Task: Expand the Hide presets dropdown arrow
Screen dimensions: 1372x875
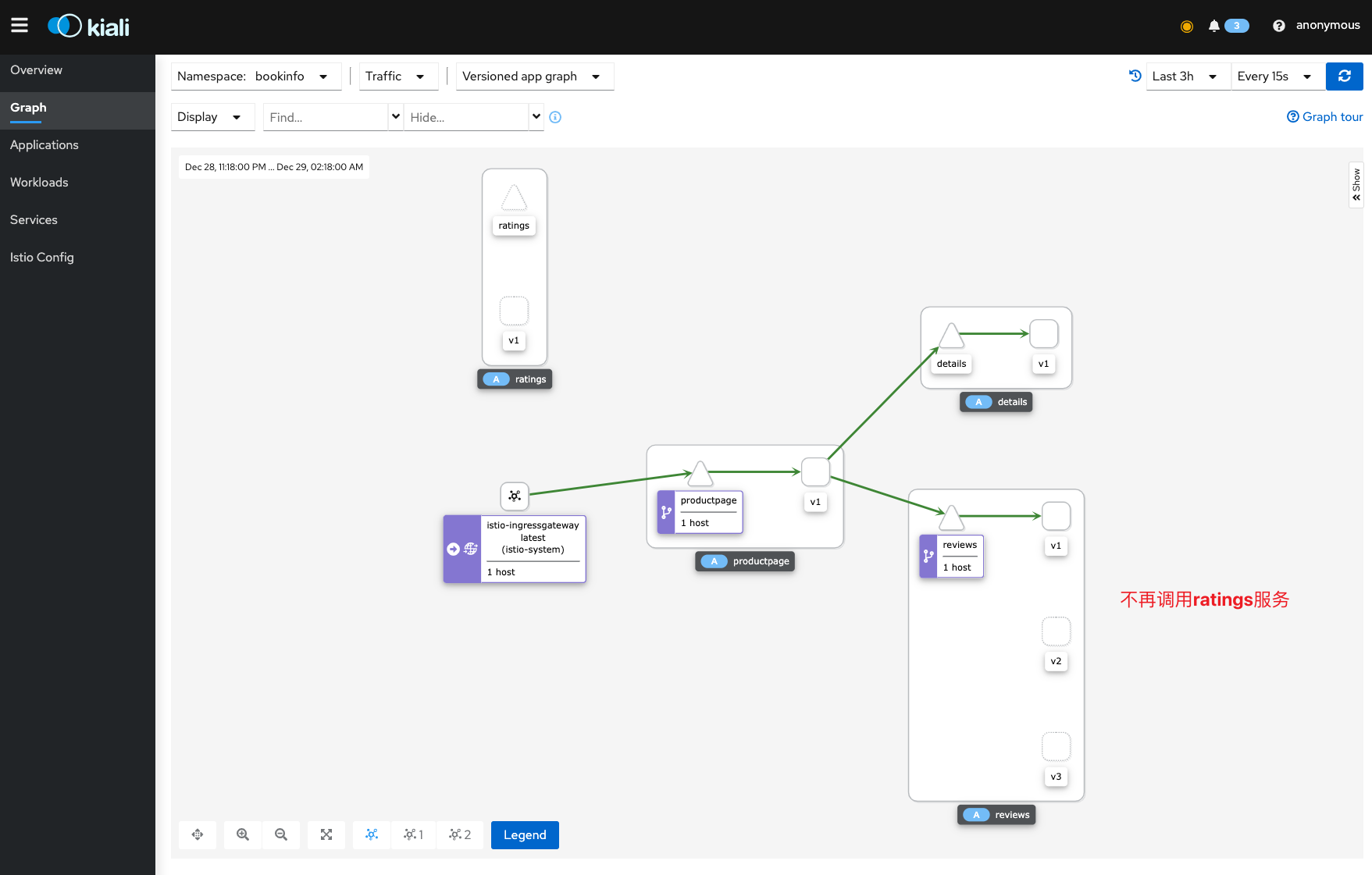Action: (x=536, y=116)
